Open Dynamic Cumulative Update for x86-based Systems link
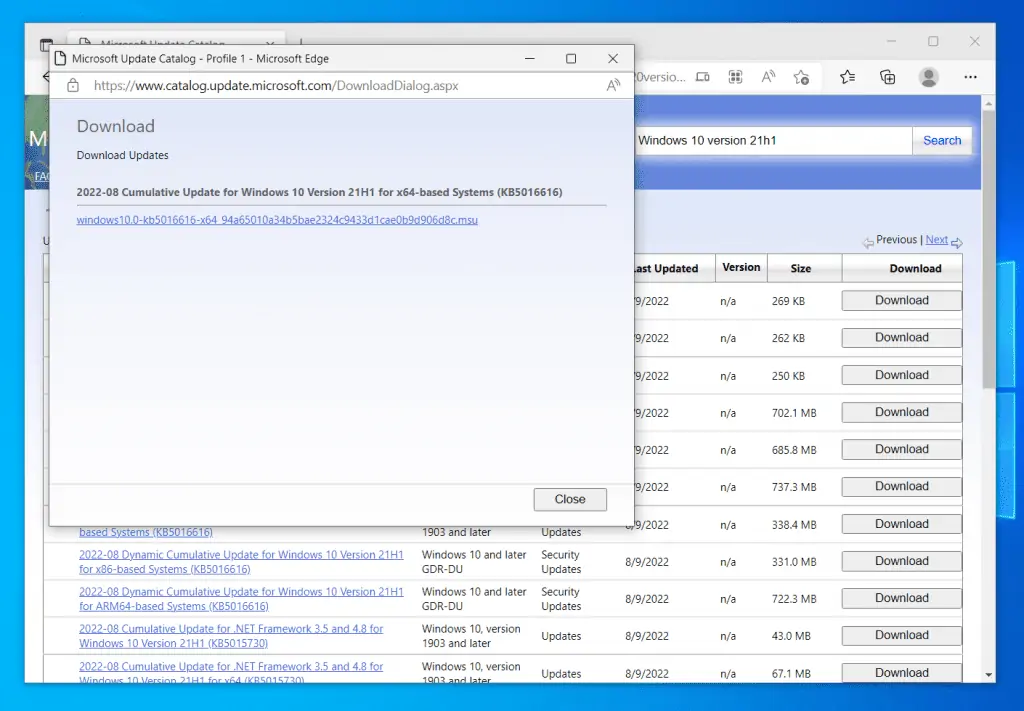 [241, 561]
